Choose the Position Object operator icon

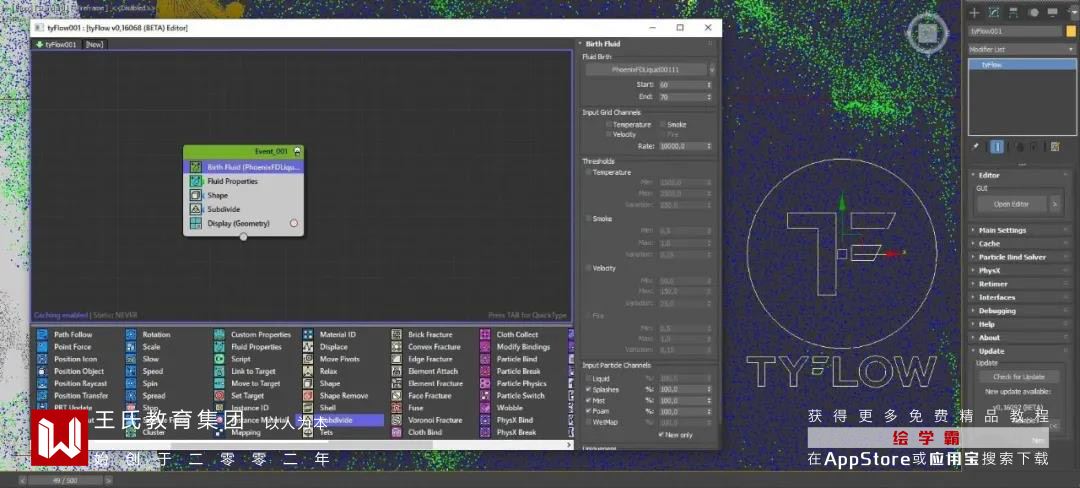42,371
